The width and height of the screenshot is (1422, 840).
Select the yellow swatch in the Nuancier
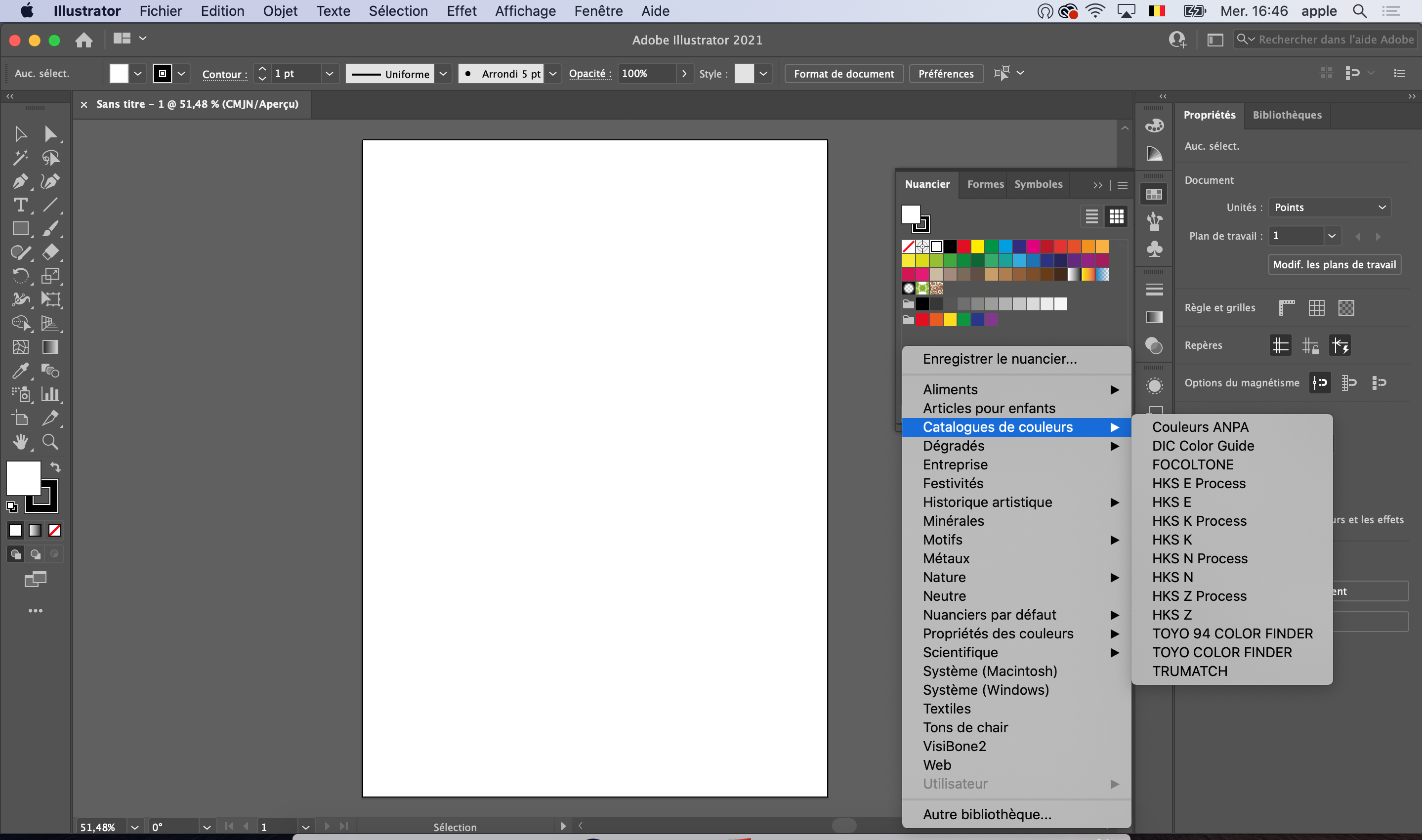[977, 247]
